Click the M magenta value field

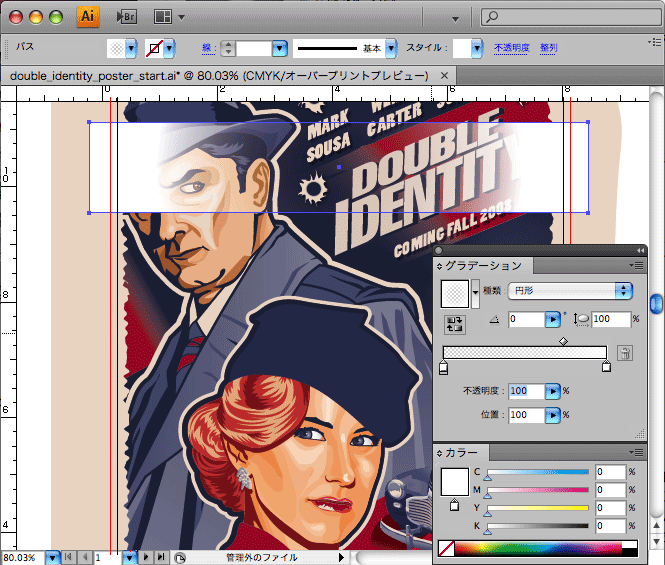pyautogui.click(x=611, y=490)
